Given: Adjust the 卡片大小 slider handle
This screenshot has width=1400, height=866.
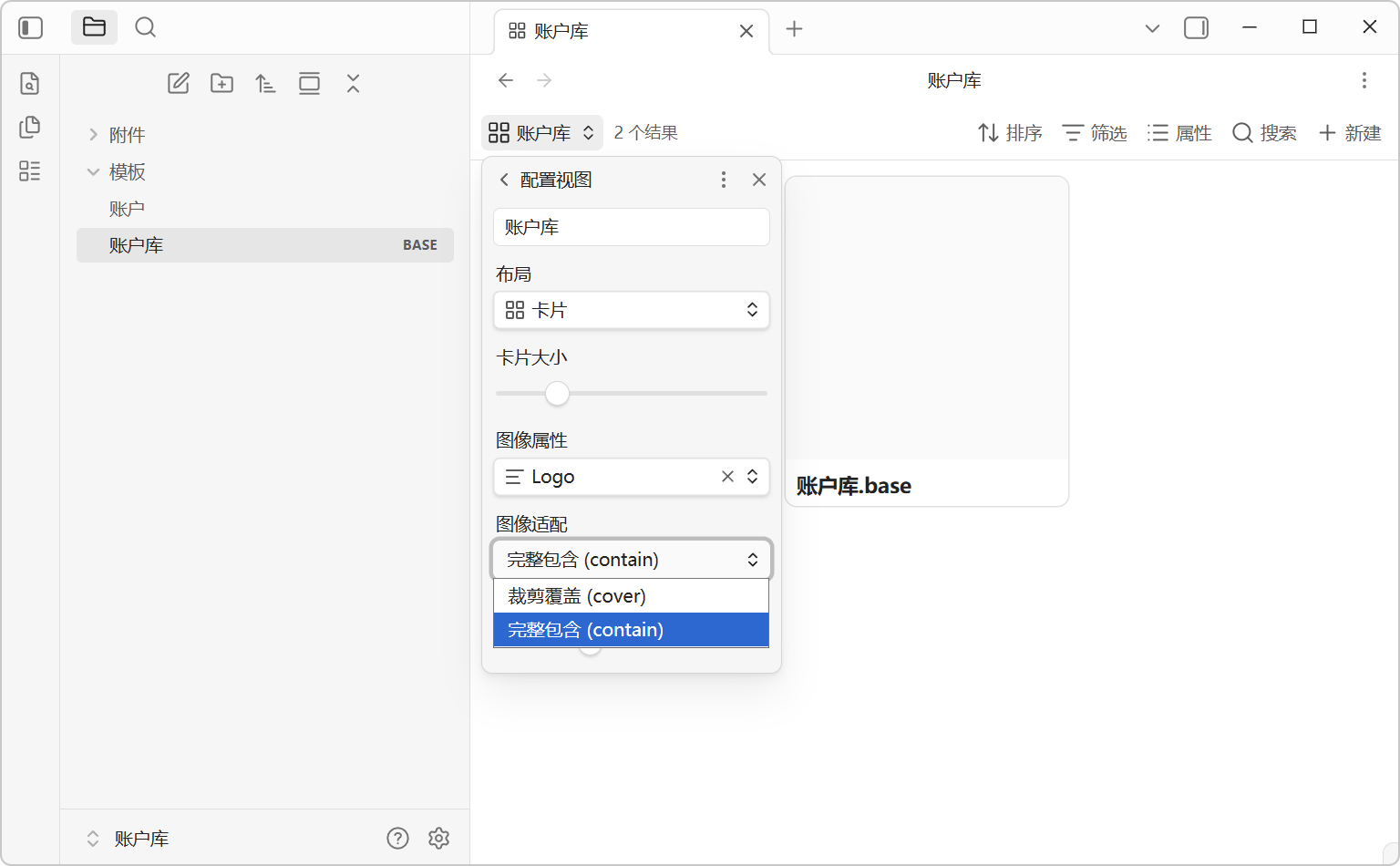Looking at the screenshot, I should click(x=557, y=393).
